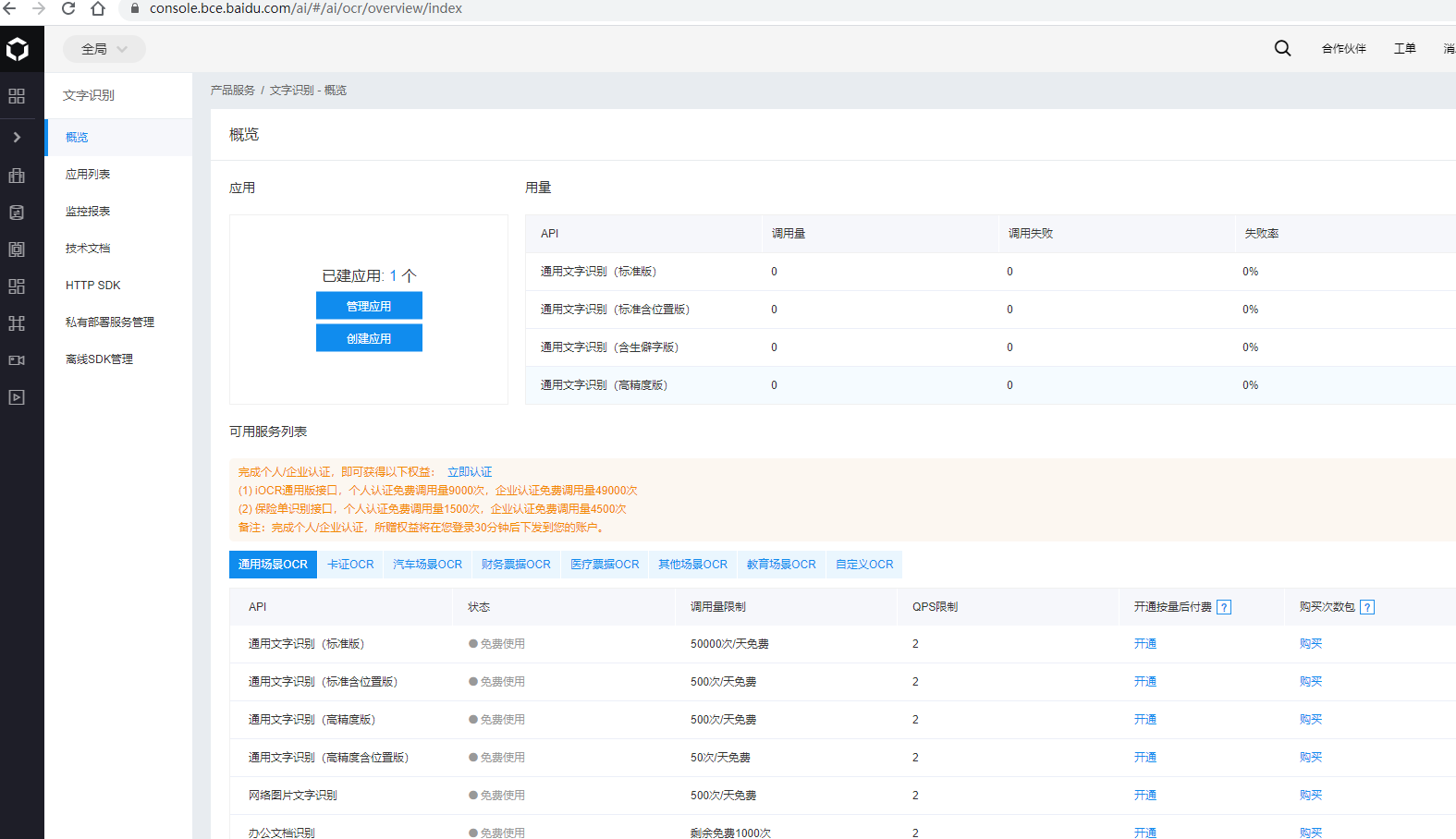Click 开通 for 通用文字识别（标准含位置版）
1456x839 pixels.
(x=1145, y=682)
